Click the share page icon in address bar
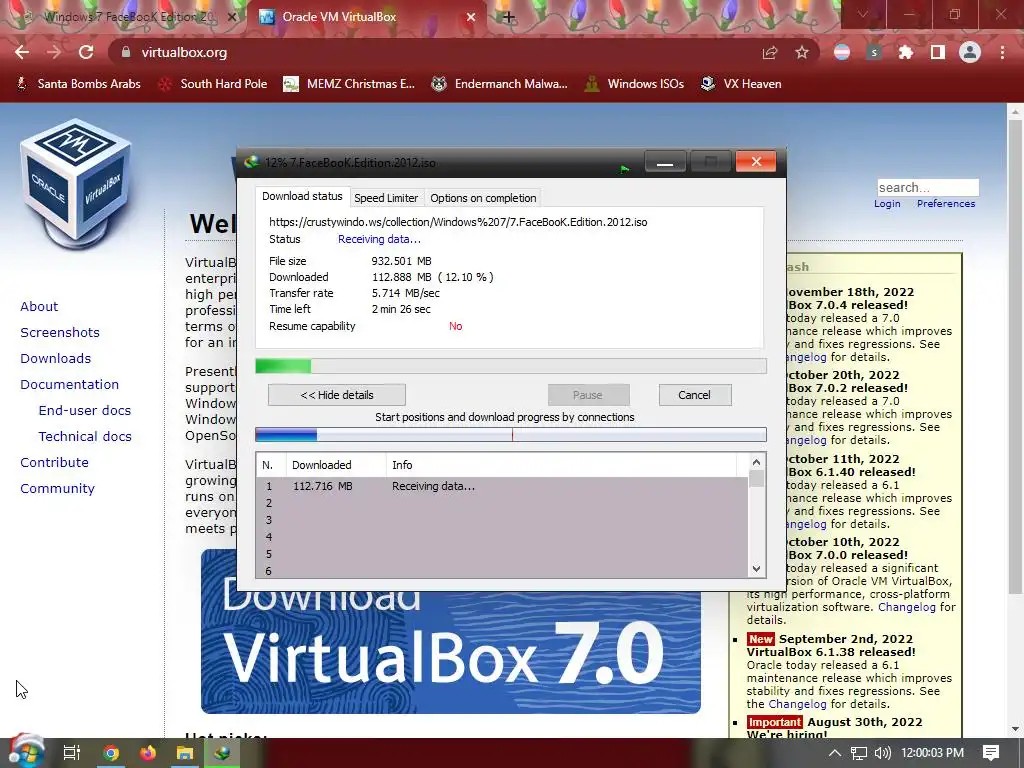Viewport: 1024px width, 768px height. (x=770, y=52)
